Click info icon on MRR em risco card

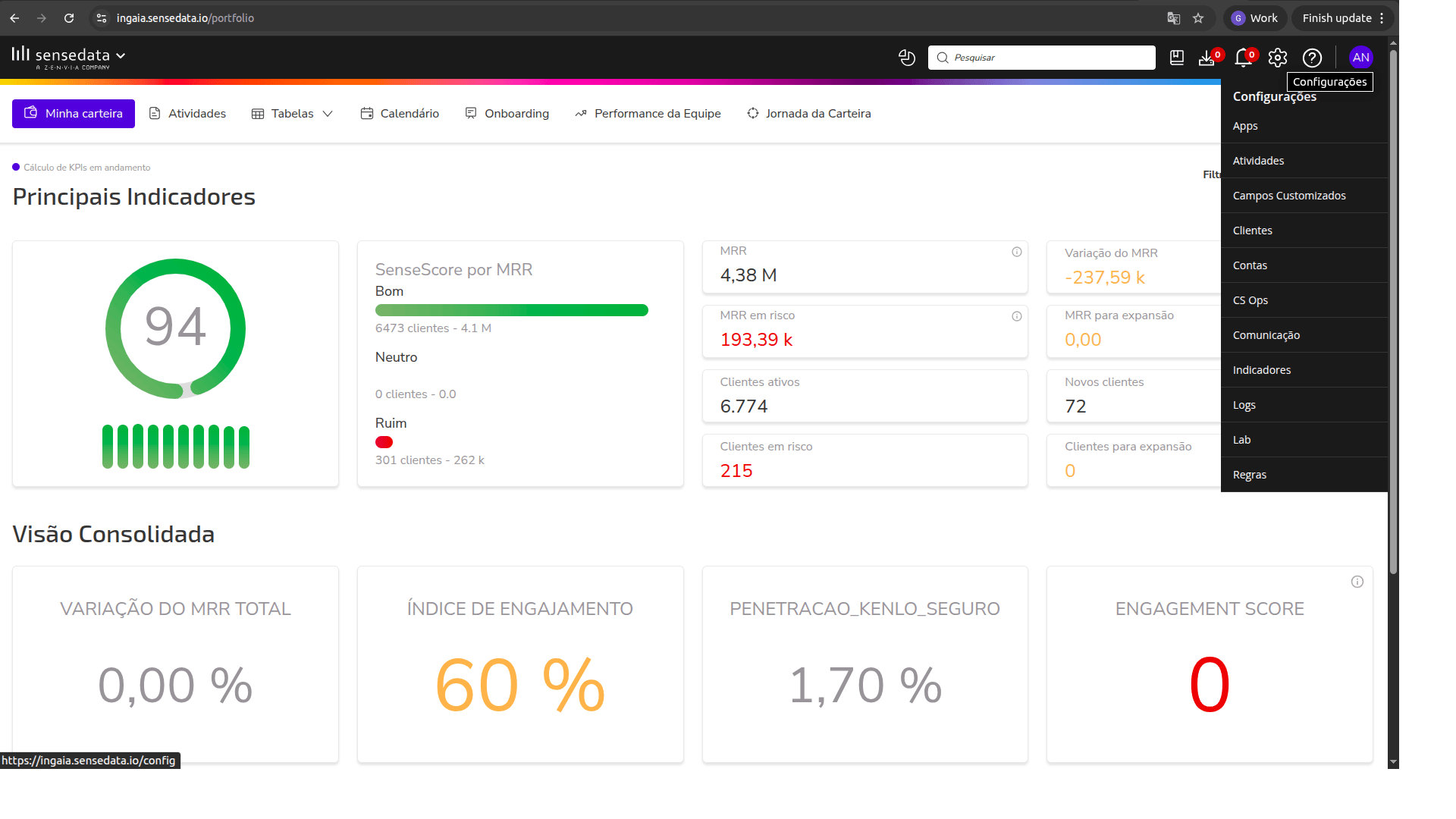(x=1017, y=316)
